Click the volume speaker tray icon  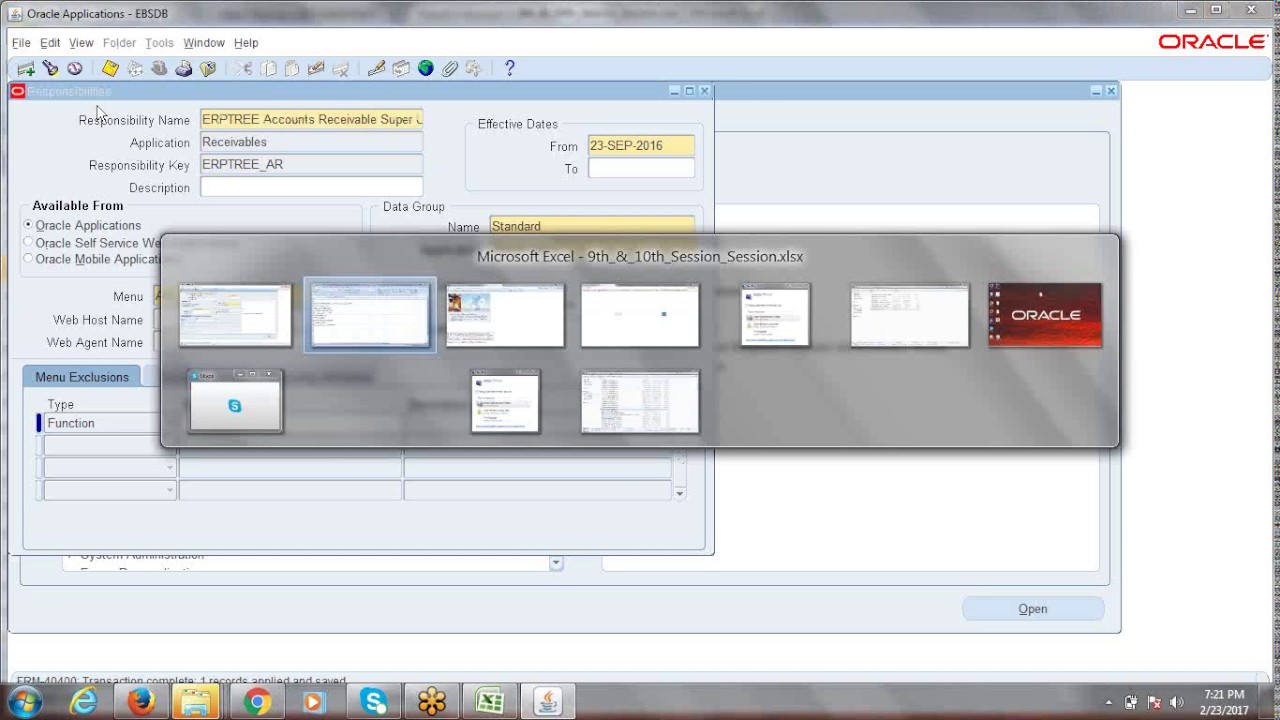(1177, 702)
